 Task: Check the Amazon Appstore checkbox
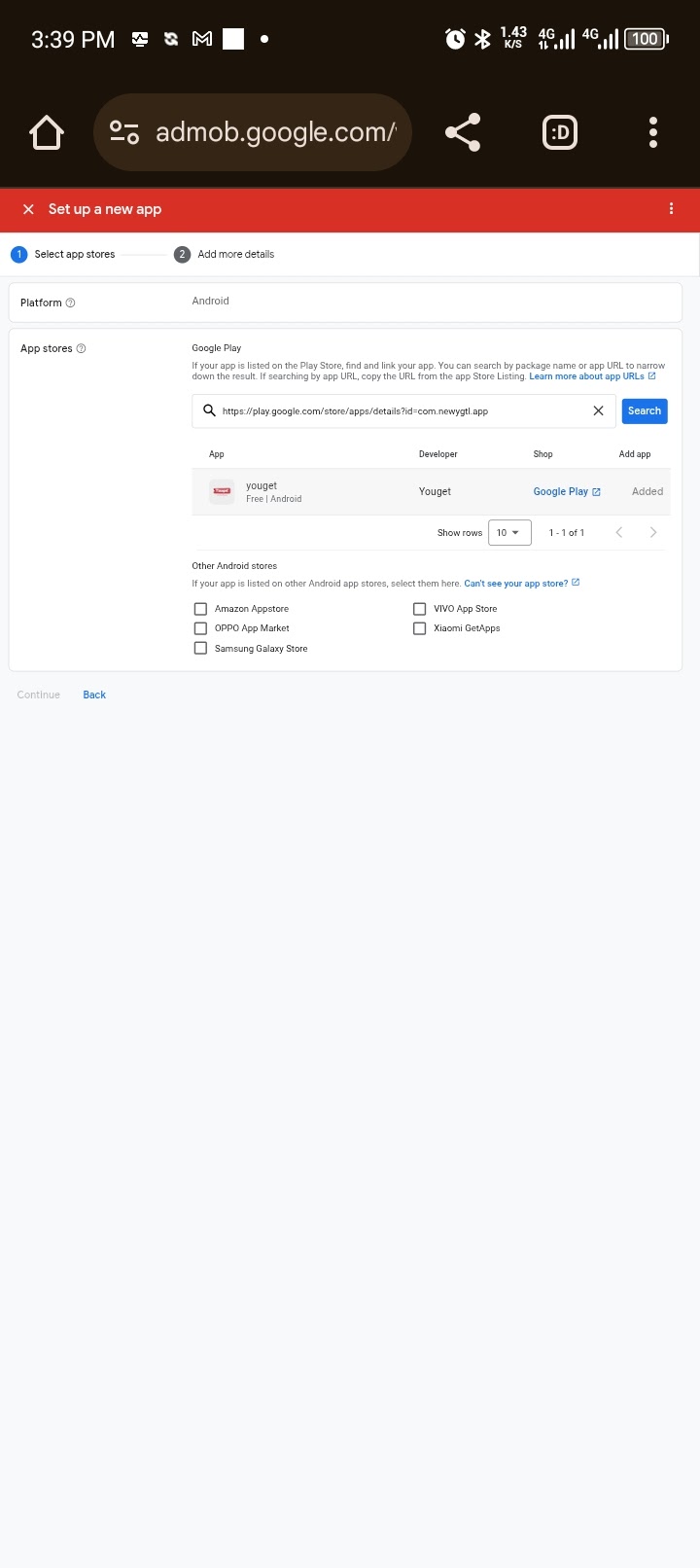pyautogui.click(x=200, y=609)
